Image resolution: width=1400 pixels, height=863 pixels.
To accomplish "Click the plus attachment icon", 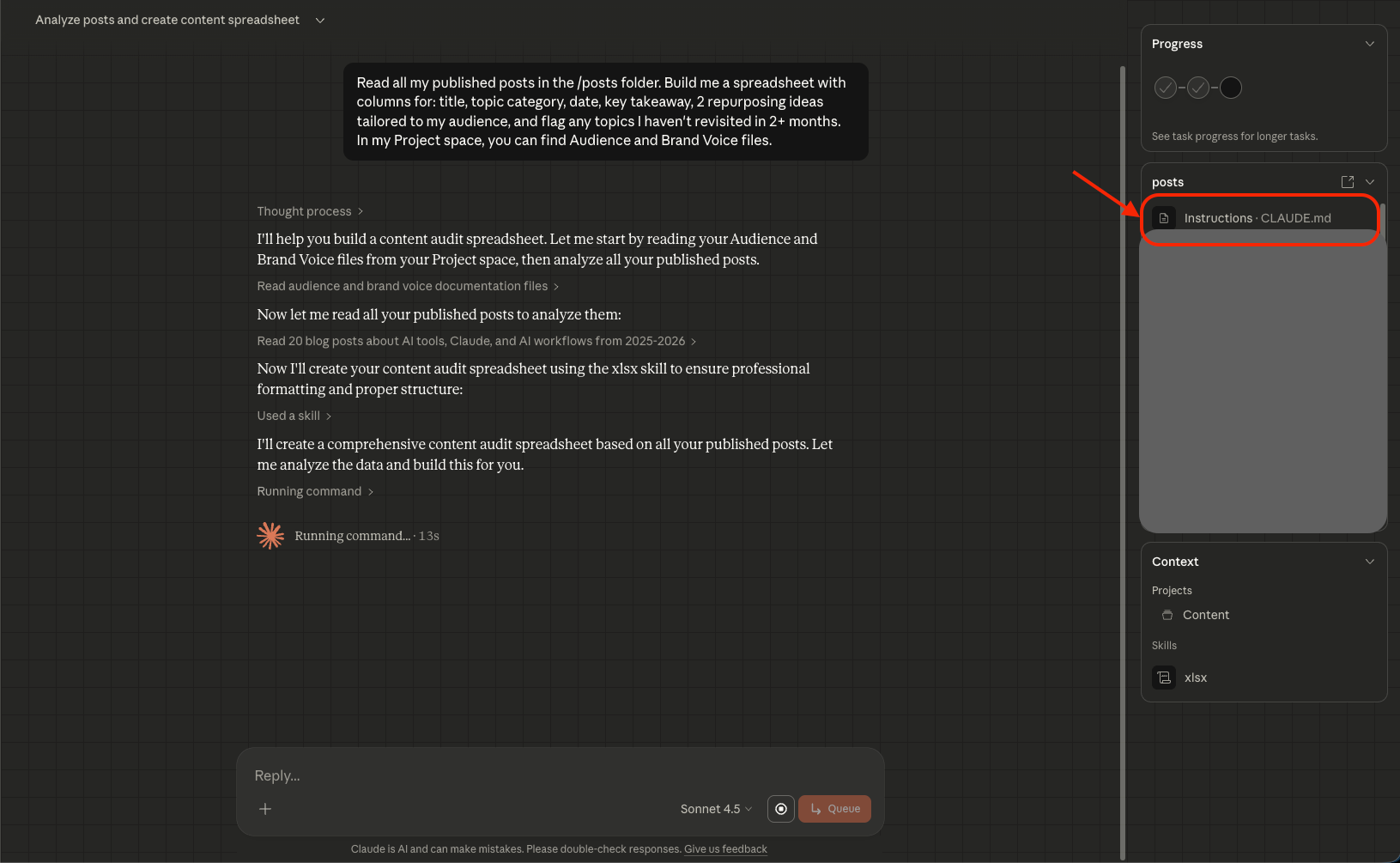I will (x=265, y=809).
